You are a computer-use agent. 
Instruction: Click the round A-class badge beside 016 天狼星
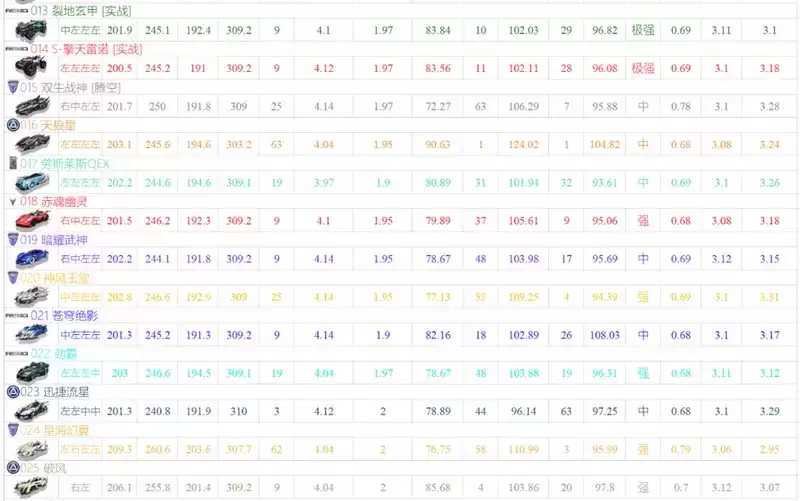[x=12, y=125]
